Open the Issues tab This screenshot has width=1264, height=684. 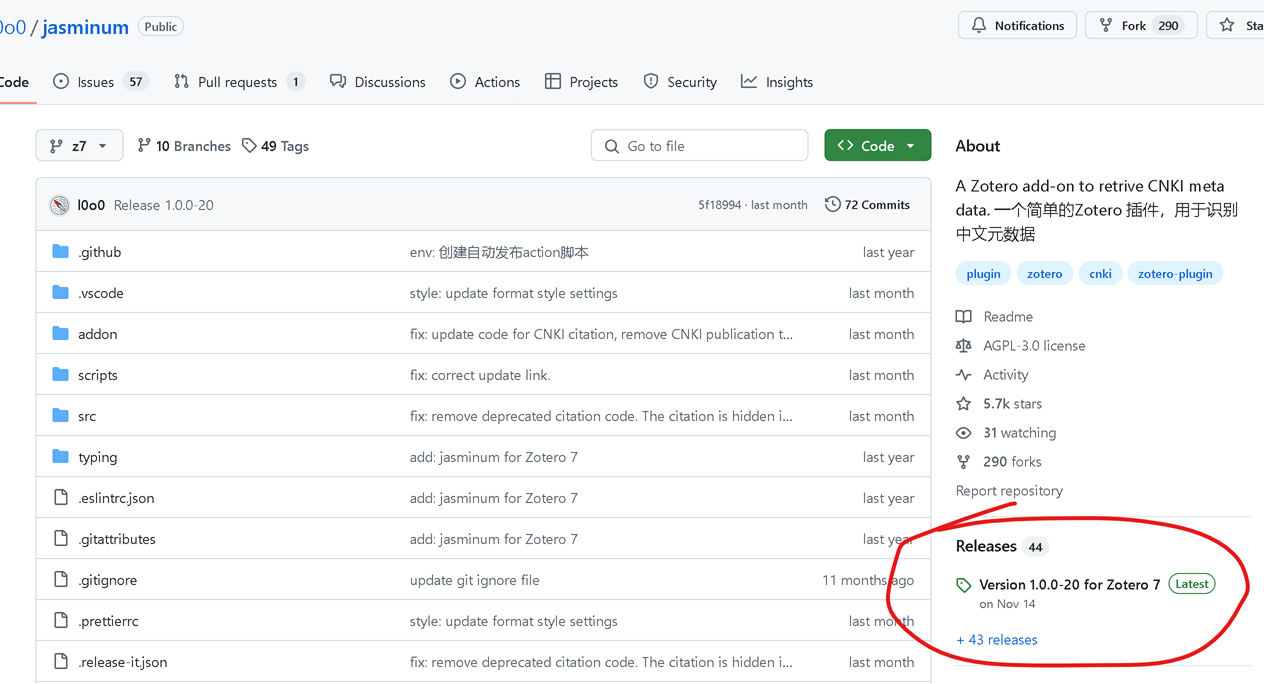[x=100, y=82]
